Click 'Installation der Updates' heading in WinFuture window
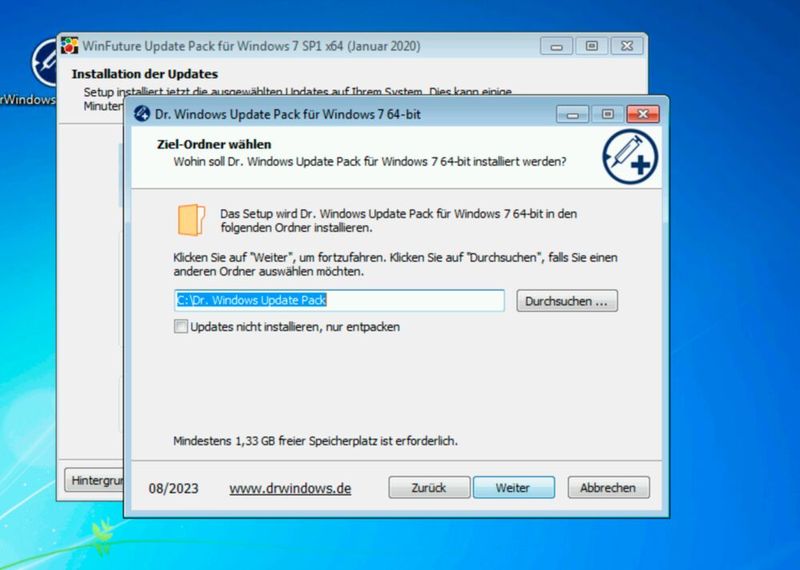 [145, 74]
